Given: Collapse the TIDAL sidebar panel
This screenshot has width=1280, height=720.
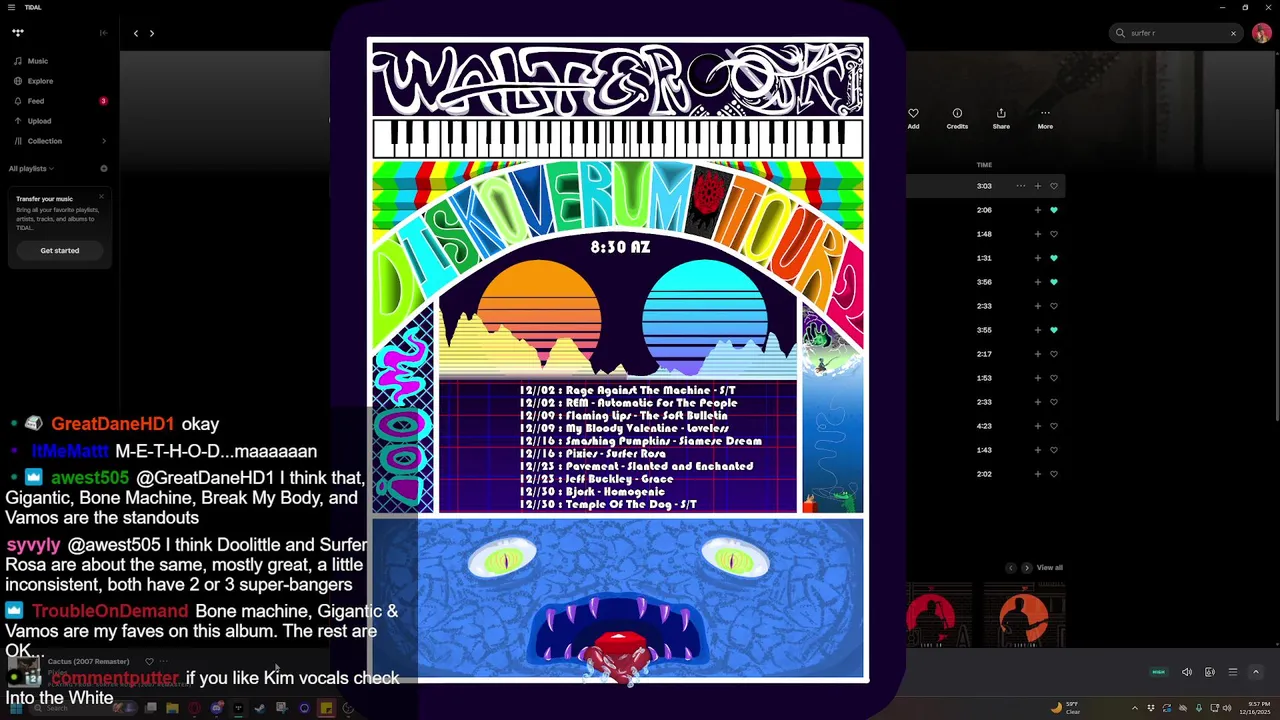Looking at the screenshot, I should click(x=103, y=33).
